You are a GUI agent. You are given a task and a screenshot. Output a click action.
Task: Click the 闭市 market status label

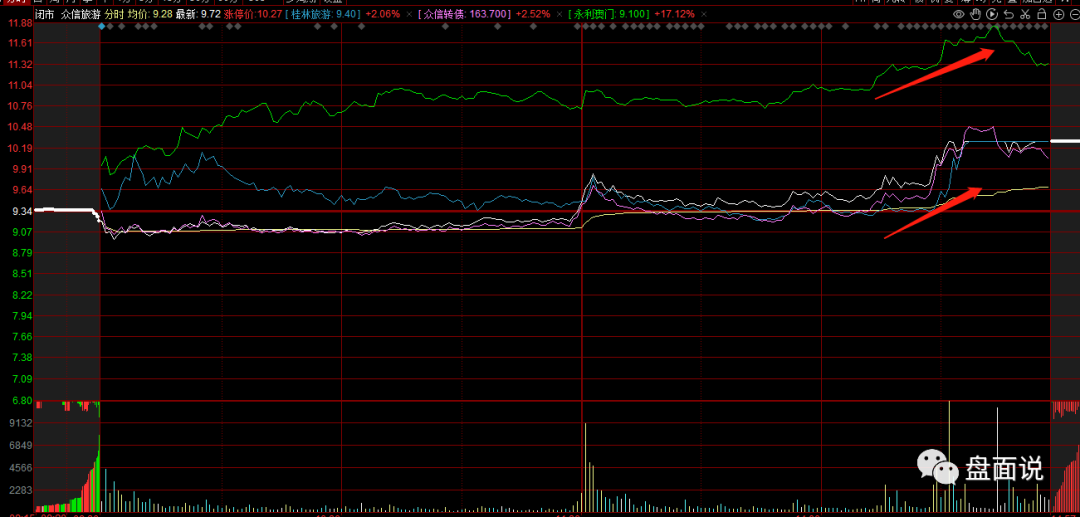coord(44,14)
